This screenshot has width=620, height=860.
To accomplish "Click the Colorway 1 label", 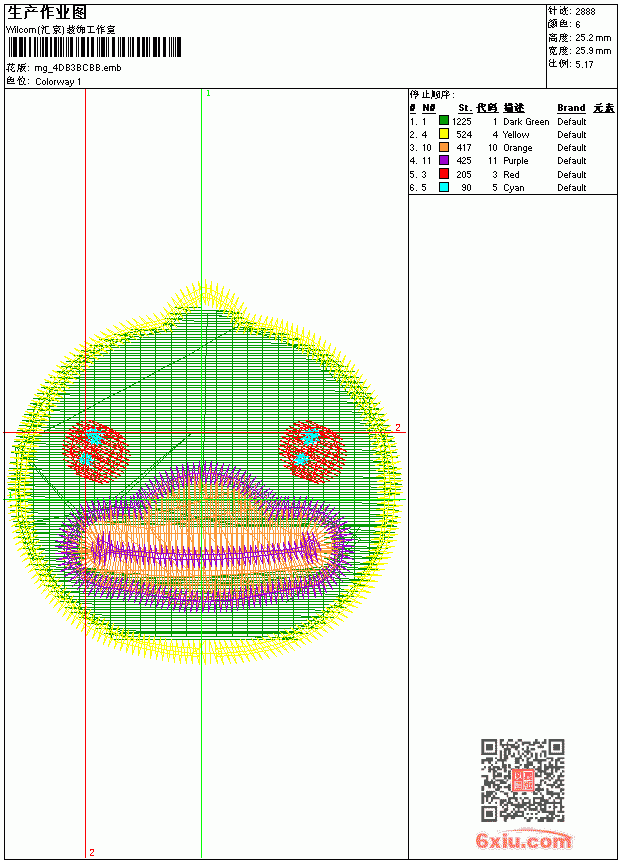I will [58, 82].
